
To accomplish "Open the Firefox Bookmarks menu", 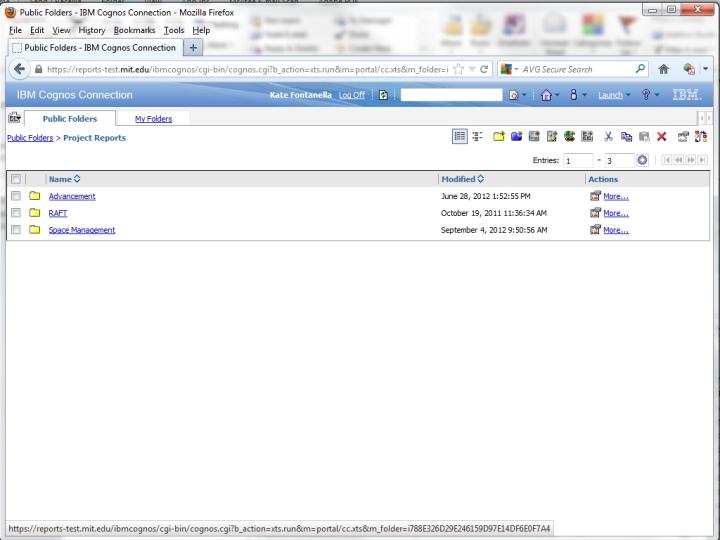I will [x=134, y=30].
